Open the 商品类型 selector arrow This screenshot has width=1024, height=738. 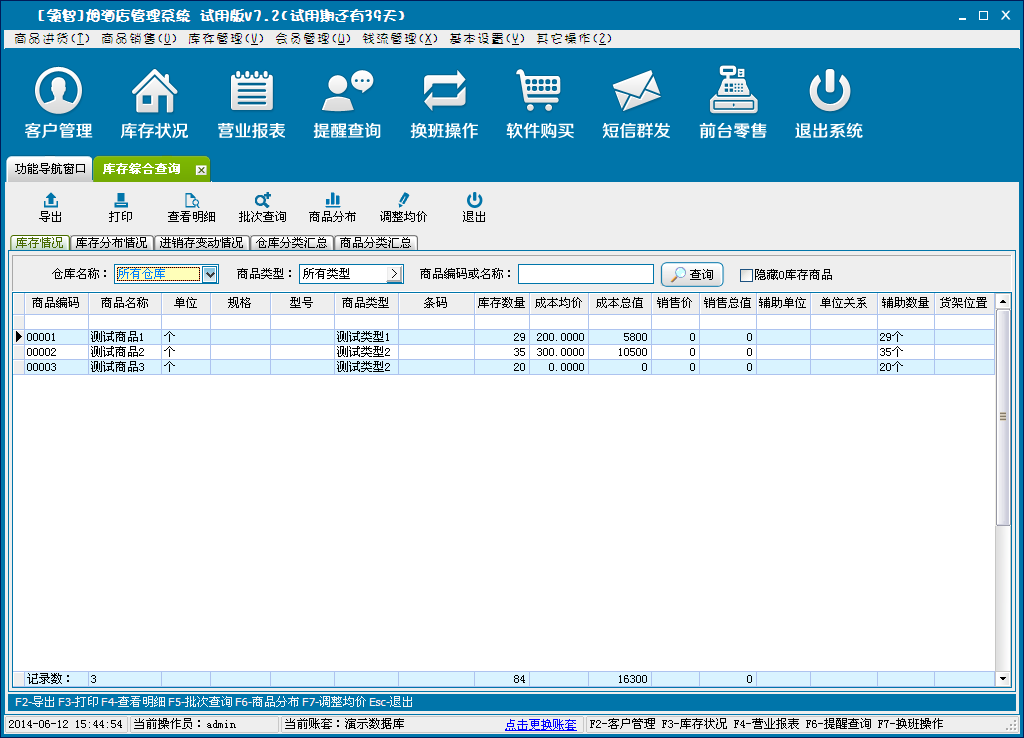pyautogui.click(x=394, y=274)
